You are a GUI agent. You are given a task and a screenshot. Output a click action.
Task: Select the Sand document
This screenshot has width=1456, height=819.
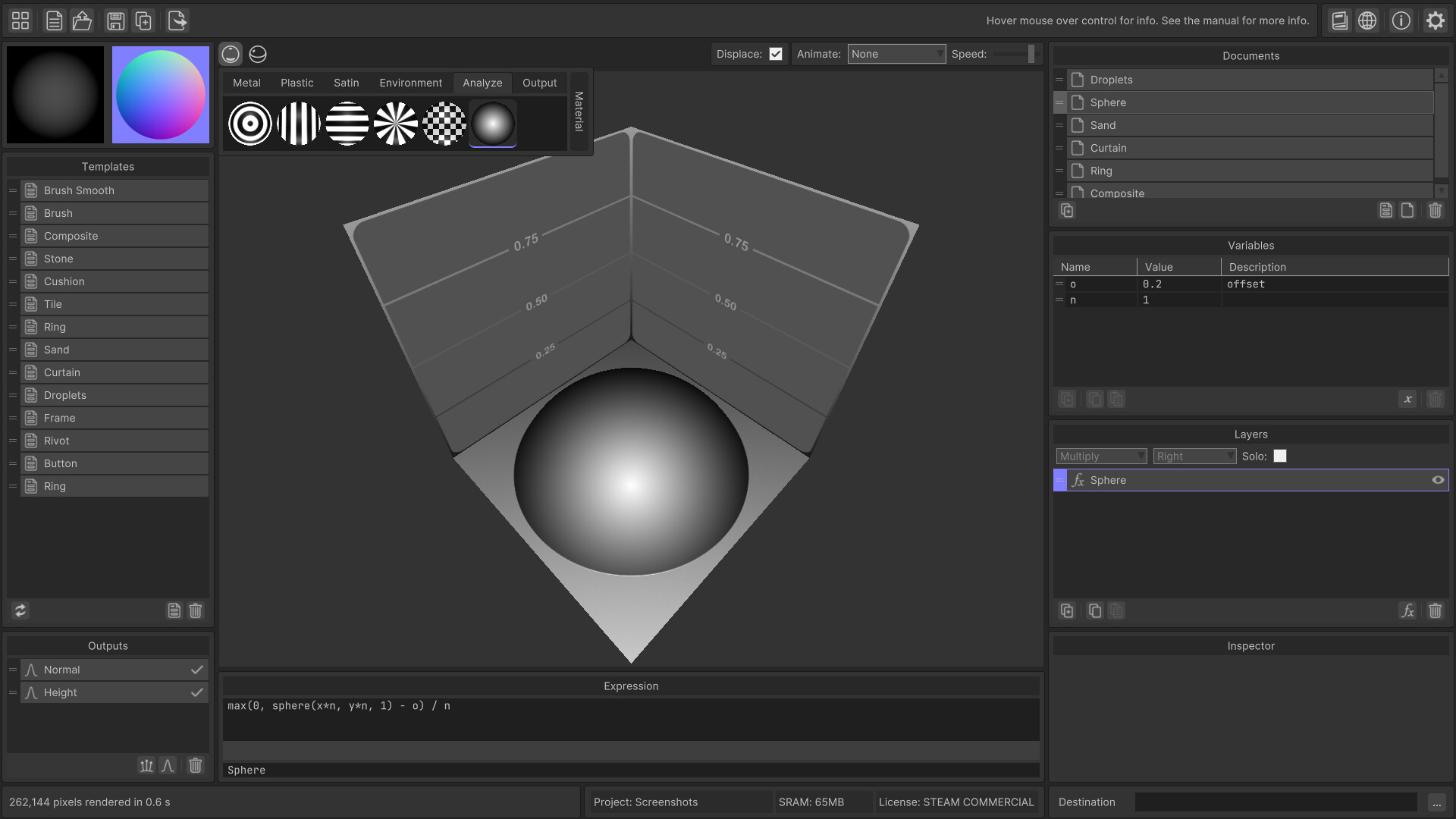(x=1103, y=125)
